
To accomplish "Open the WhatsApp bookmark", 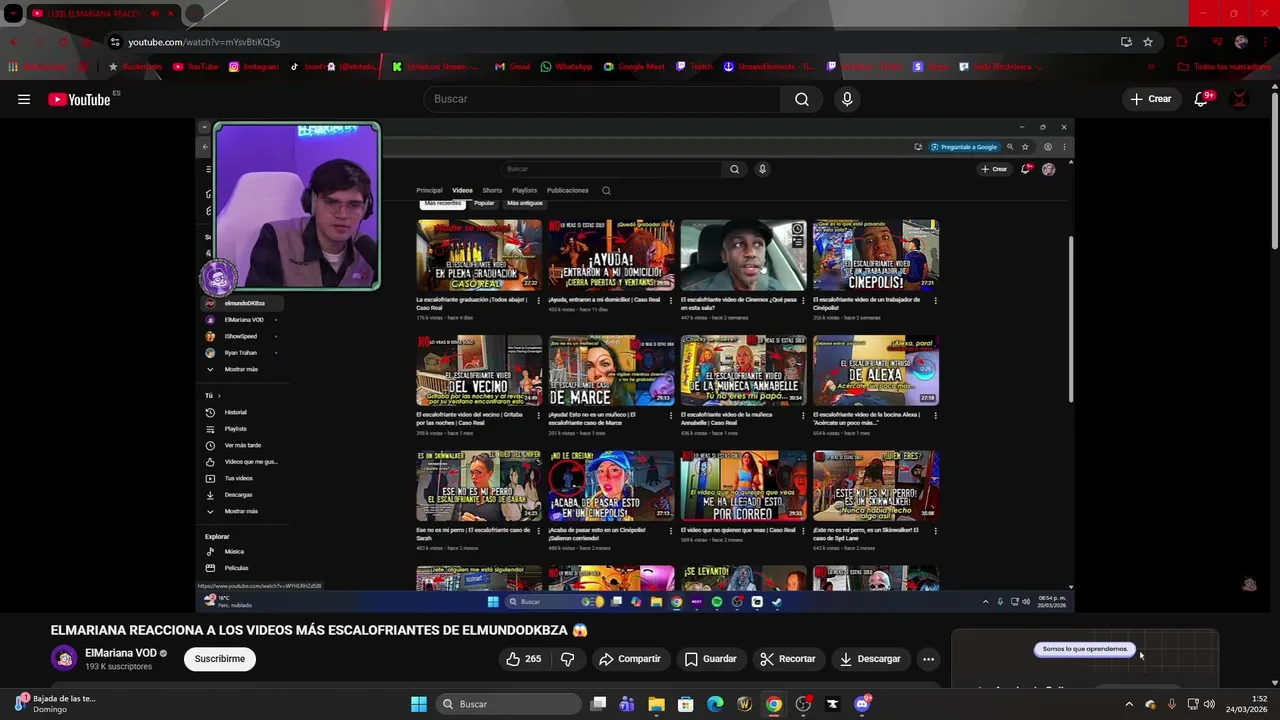I will coord(566,67).
